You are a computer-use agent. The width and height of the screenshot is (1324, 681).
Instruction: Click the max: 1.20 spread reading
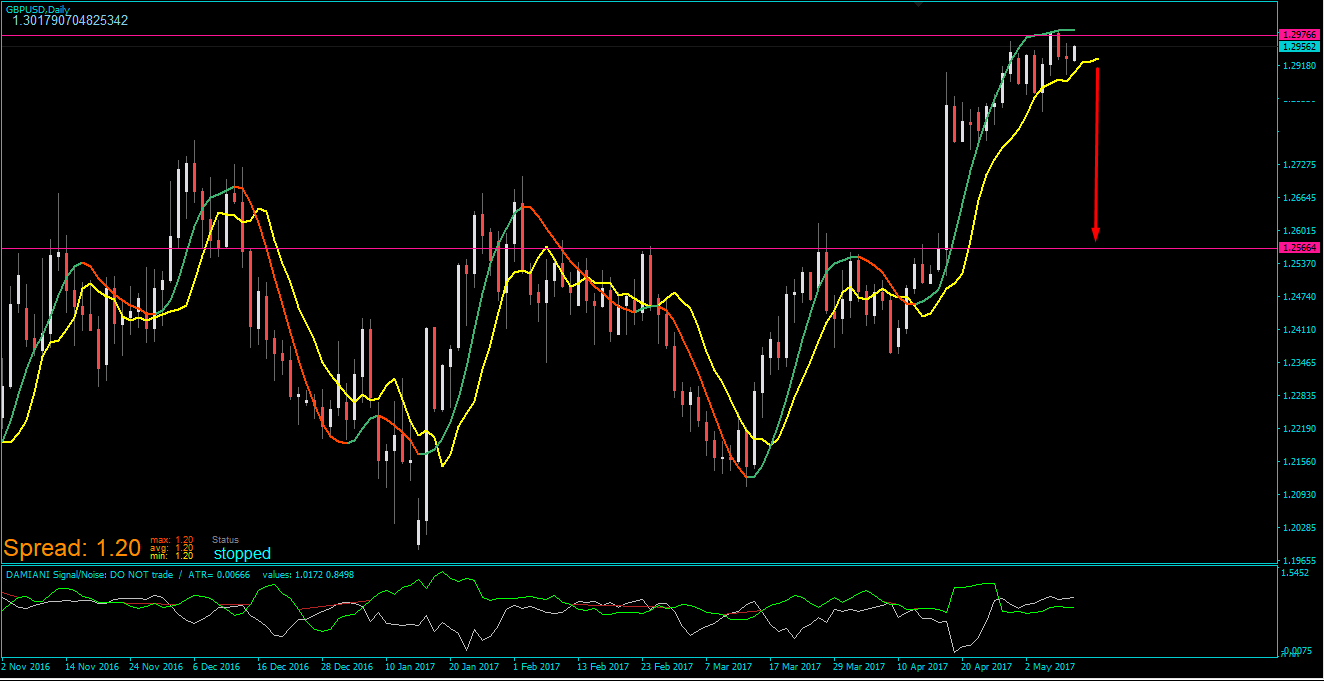pos(172,540)
